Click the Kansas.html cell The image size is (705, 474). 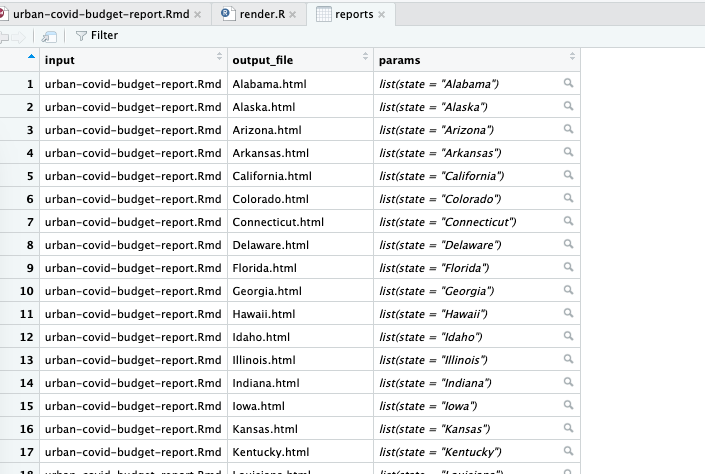click(300, 429)
